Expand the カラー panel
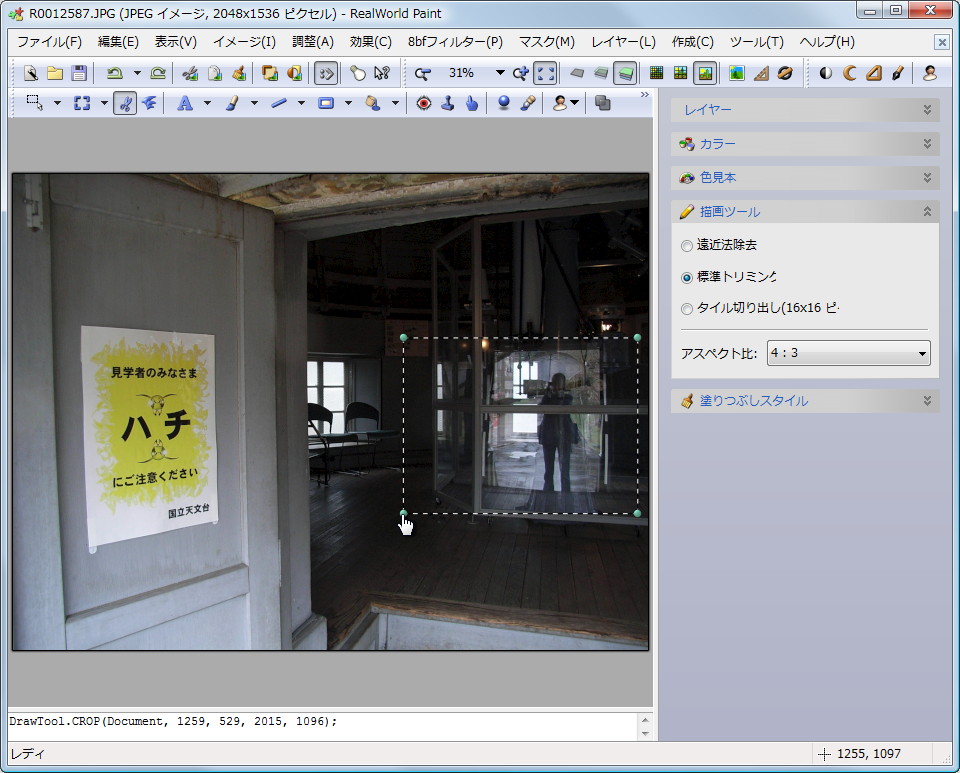 805,144
